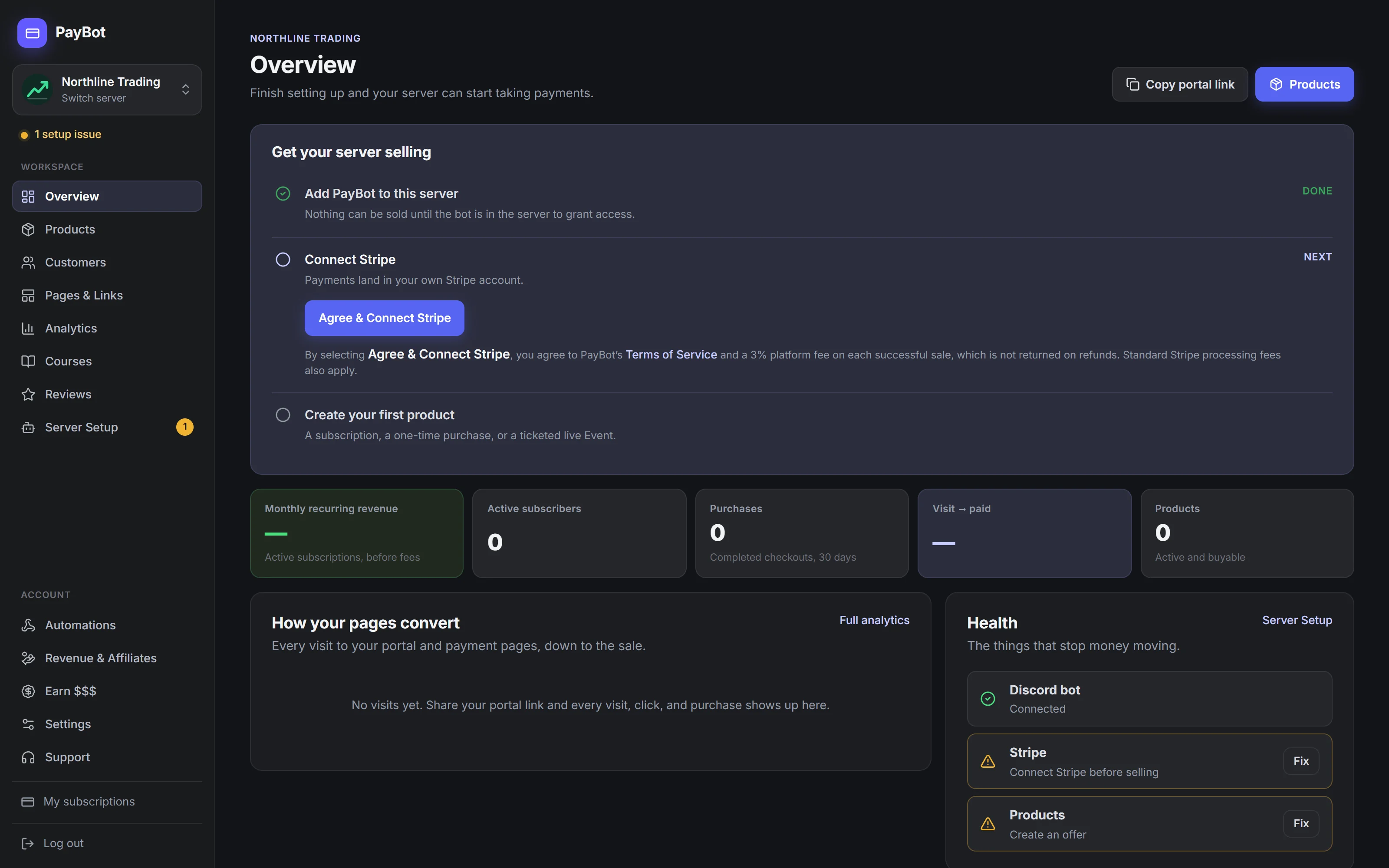Open the Full analytics link
This screenshot has height=868, width=1389.
[x=874, y=620]
